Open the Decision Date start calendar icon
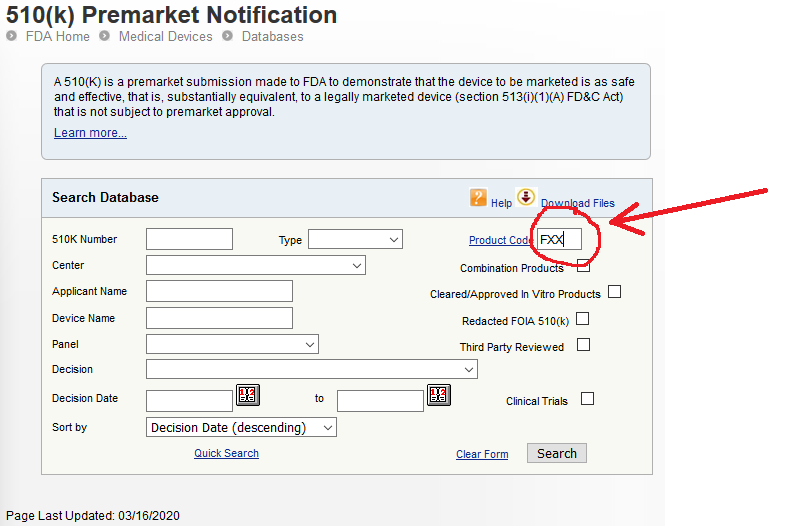Screen dimensions: 787x528 pyautogui.click(x=248, y=394)
